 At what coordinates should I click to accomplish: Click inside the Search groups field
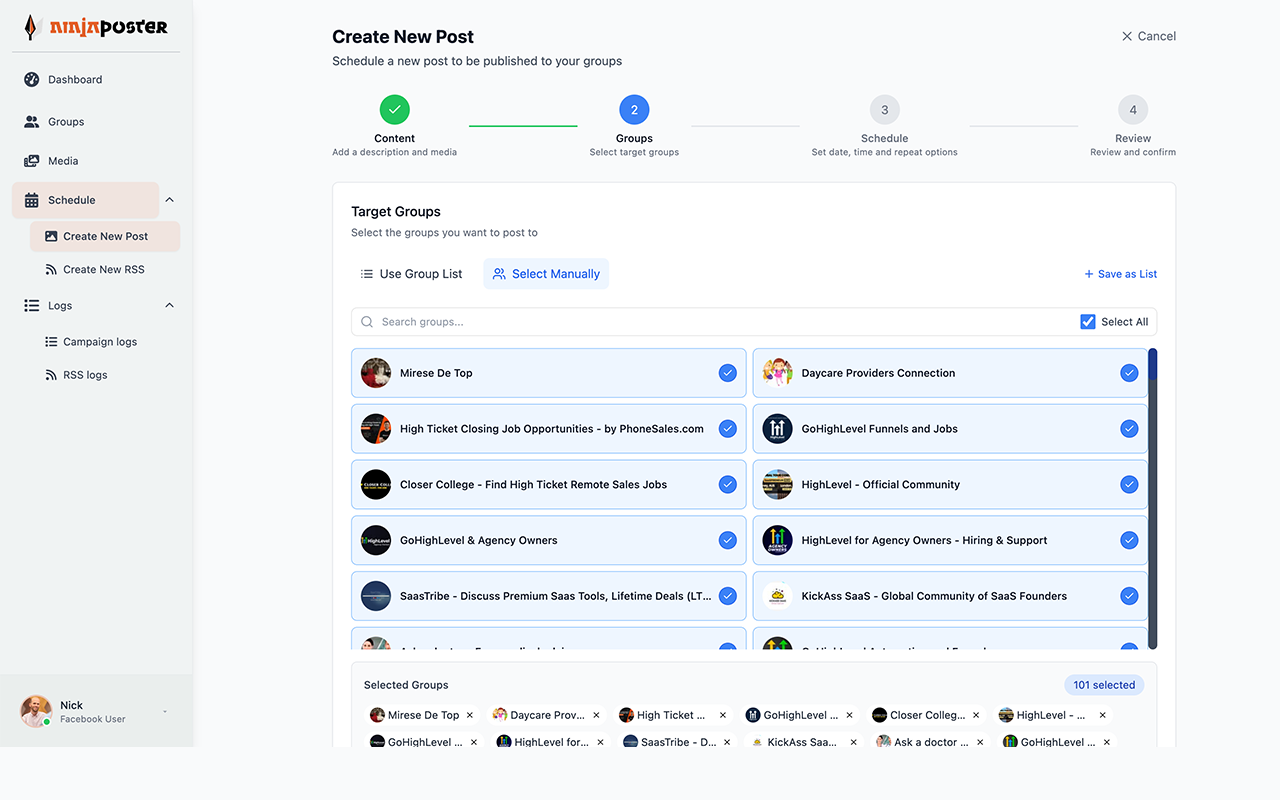pos(600,321)
